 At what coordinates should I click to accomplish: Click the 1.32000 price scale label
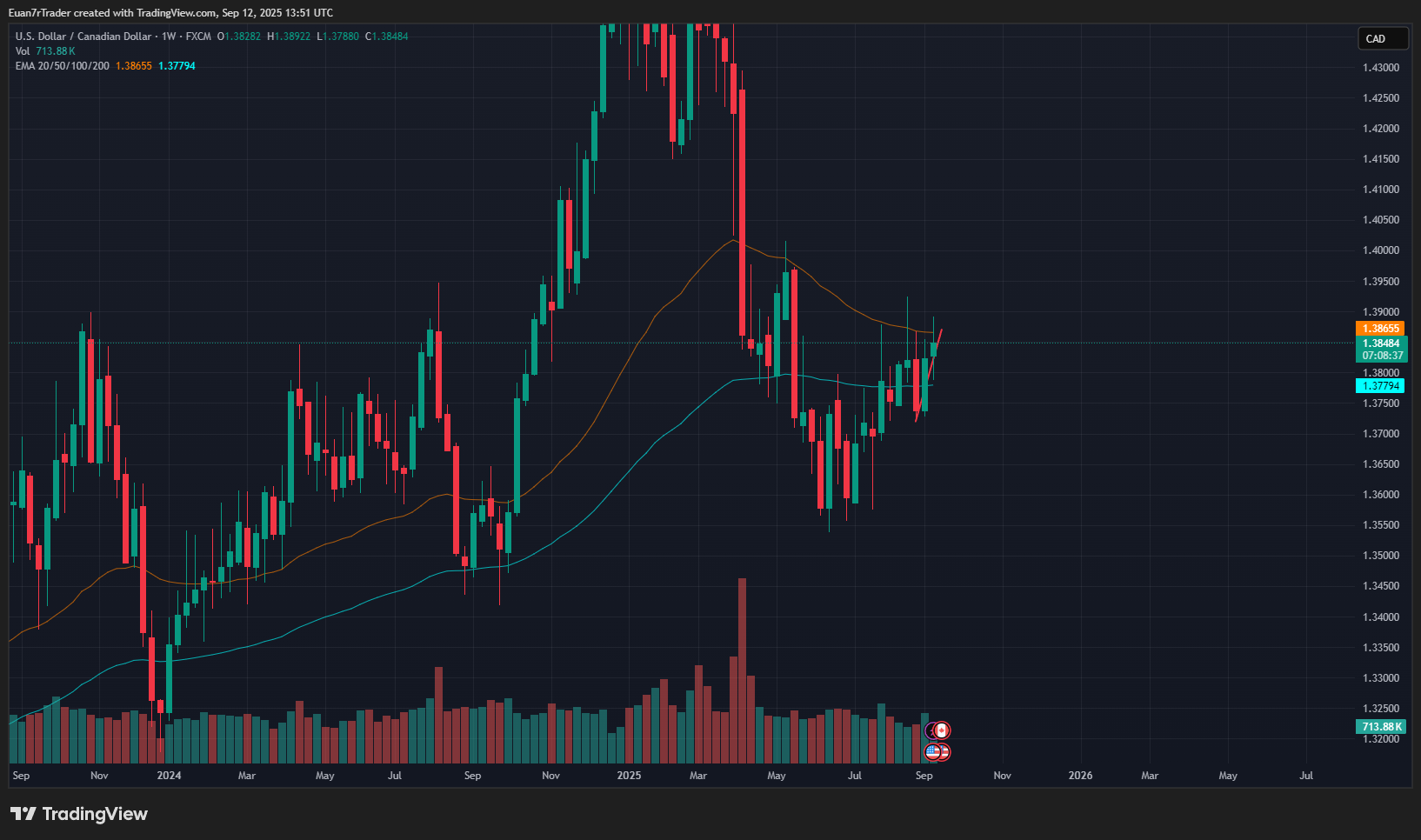[x=1381, y=739]
